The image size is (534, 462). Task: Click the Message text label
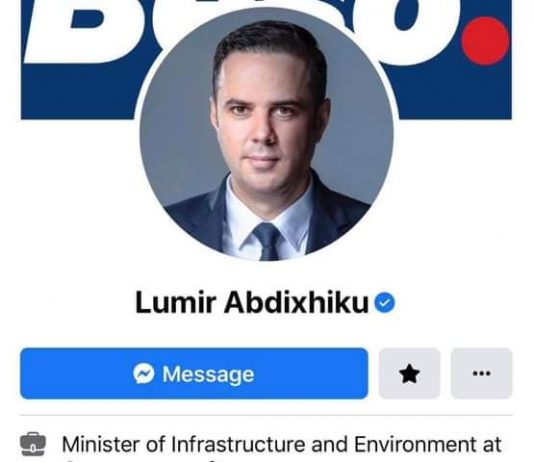coord(208,374)
